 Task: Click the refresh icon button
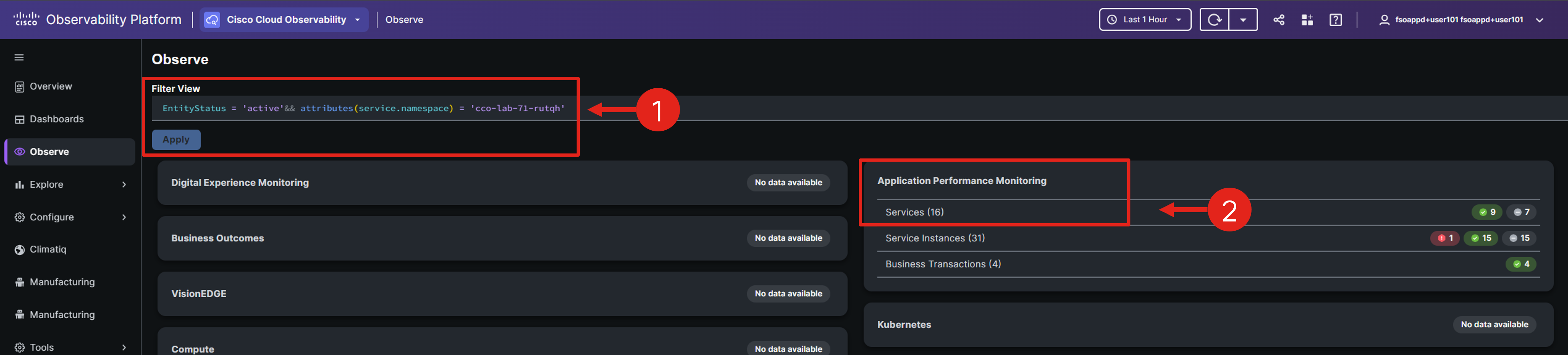pos(1214,20)
